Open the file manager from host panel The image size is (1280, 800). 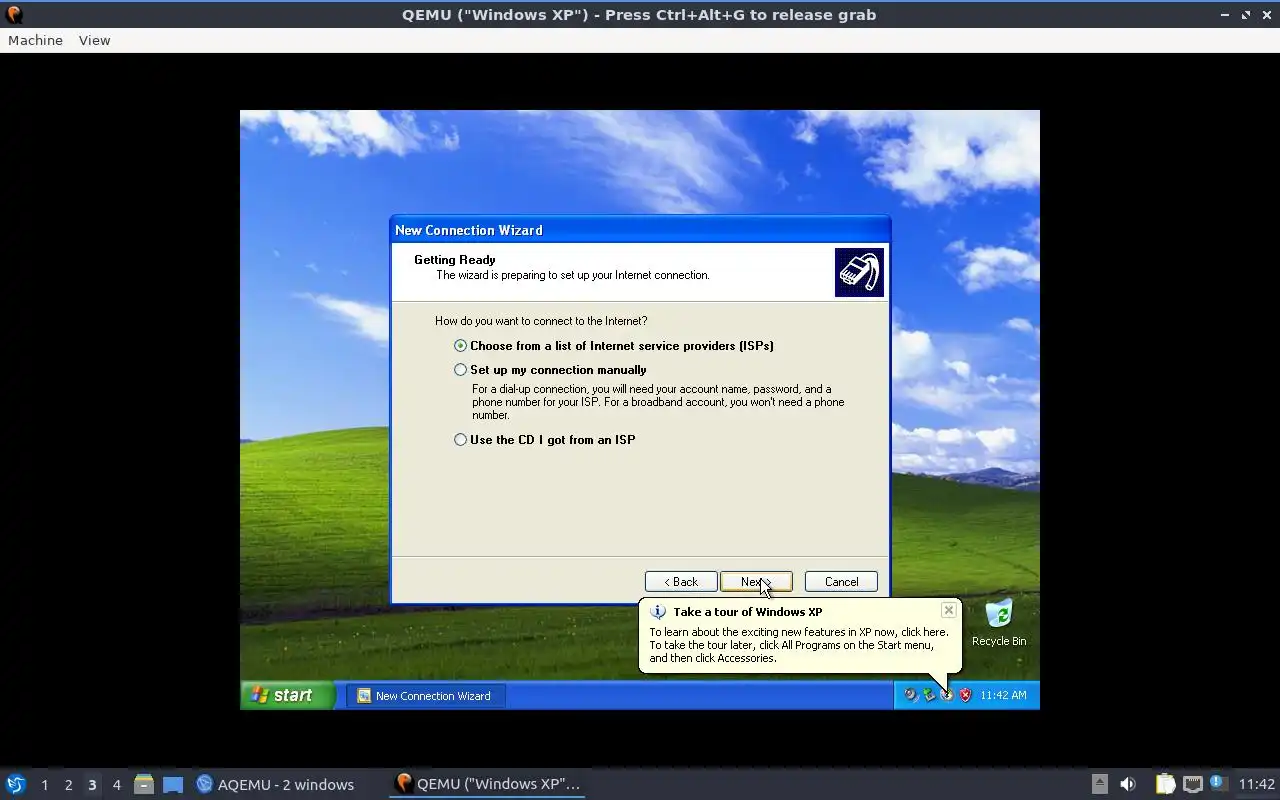click(x=144, y=784)
